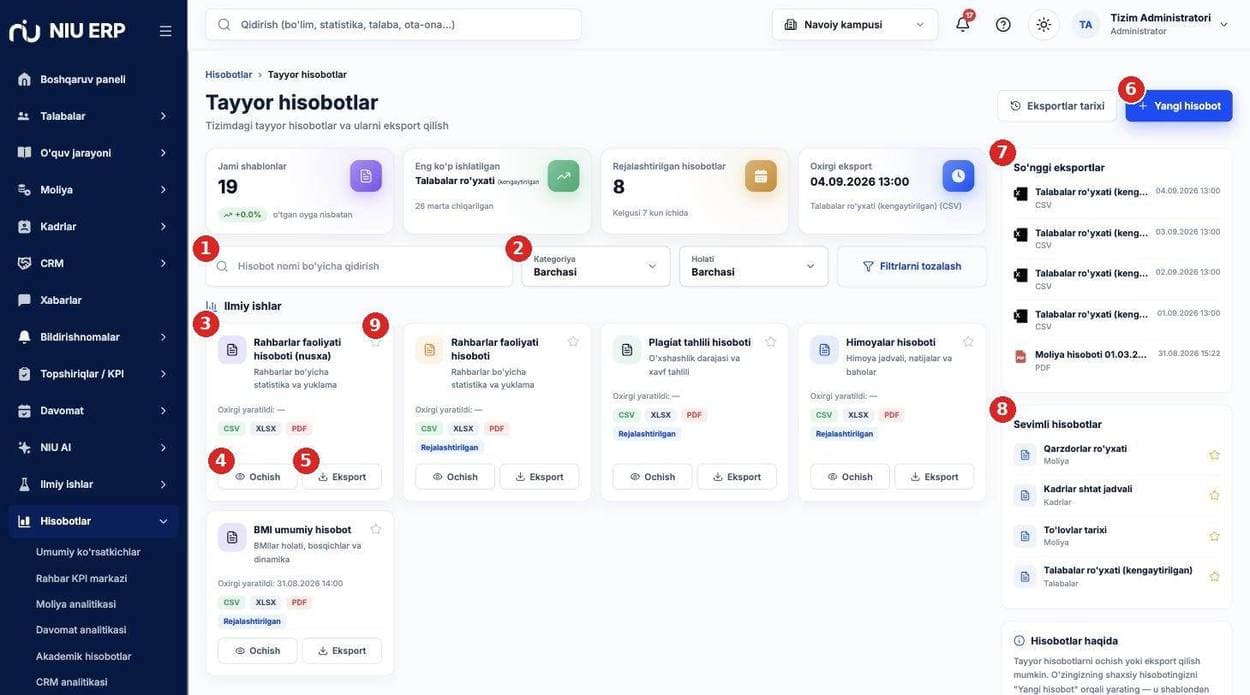The height and width of the screenshot is (695, 1250).
Task: Open Xabarlar via its chat bubble icon
Action: tap(24, 300)
